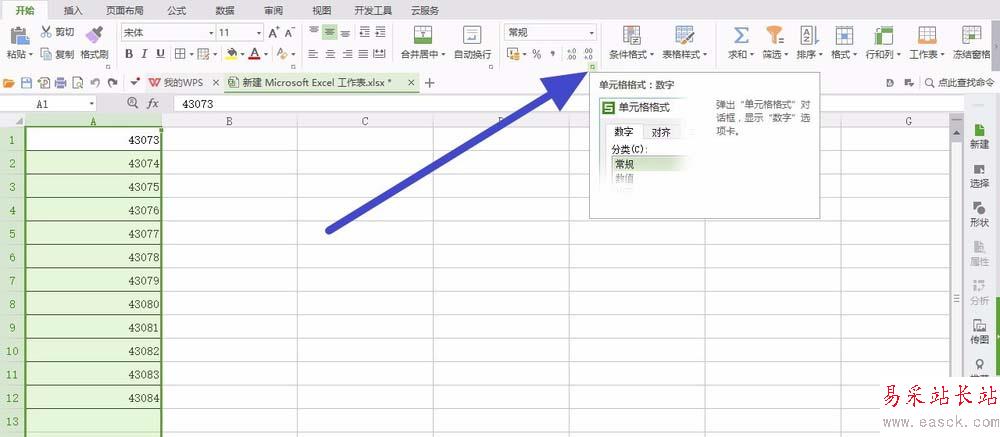Apply the thousands separator comma style
Screen dimensions: 1000x437
[x=552, y=54]
